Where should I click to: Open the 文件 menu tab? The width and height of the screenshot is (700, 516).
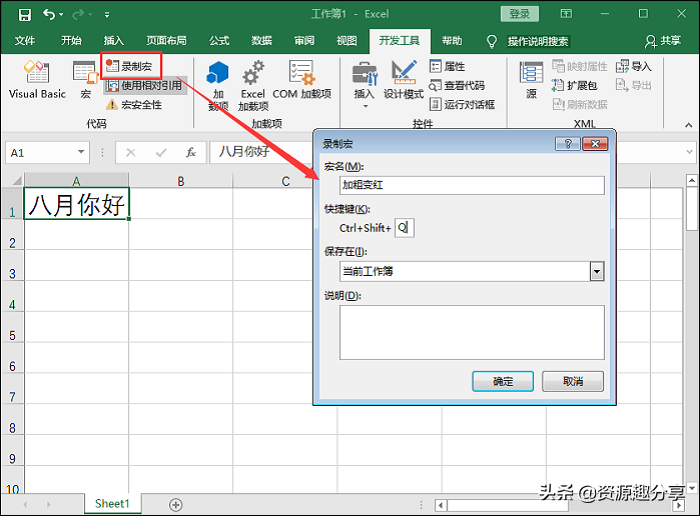tap(25, 41)
